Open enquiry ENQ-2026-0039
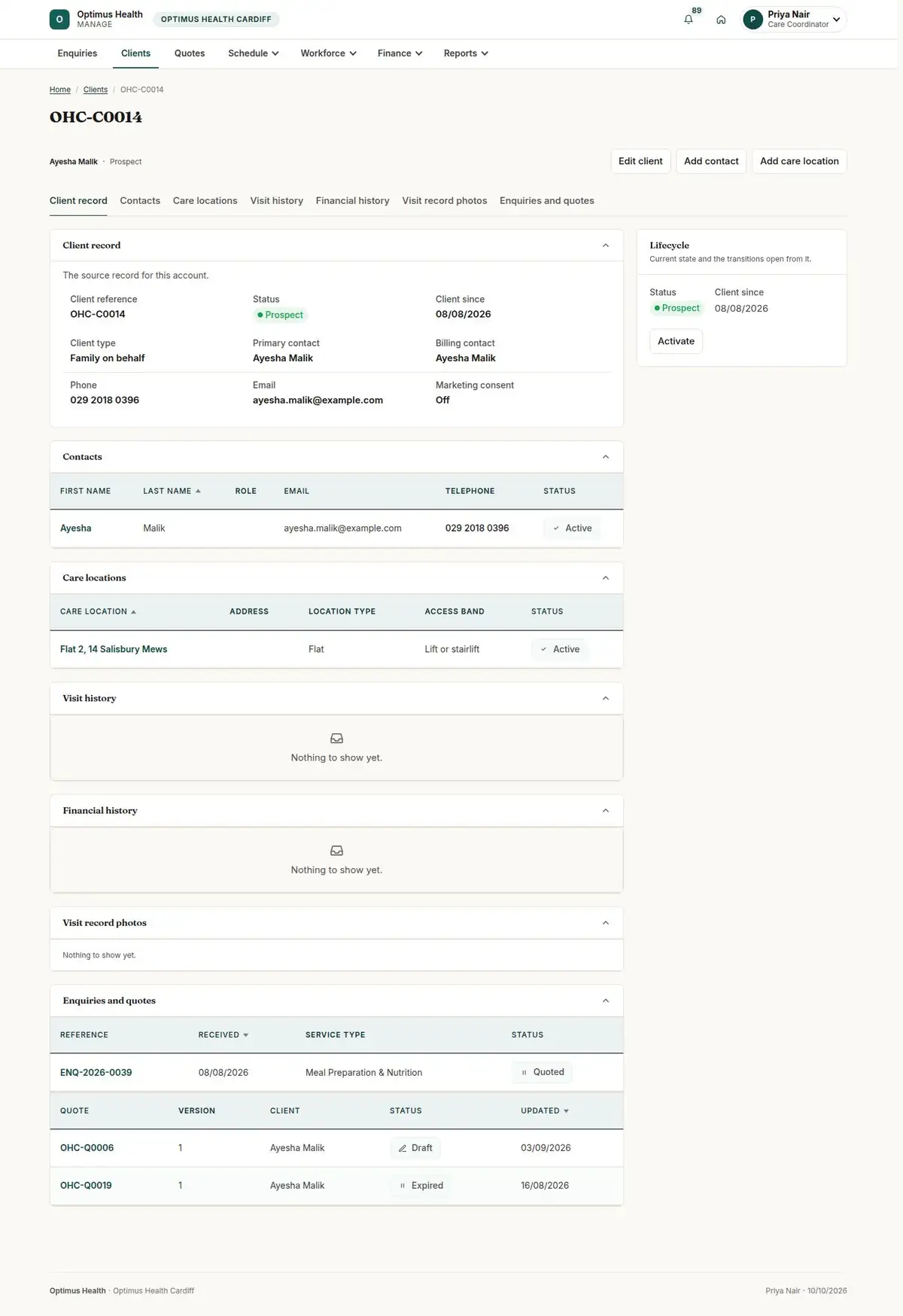Image resolution: width=903 pixels, height=1316 pixels. 96,1073
